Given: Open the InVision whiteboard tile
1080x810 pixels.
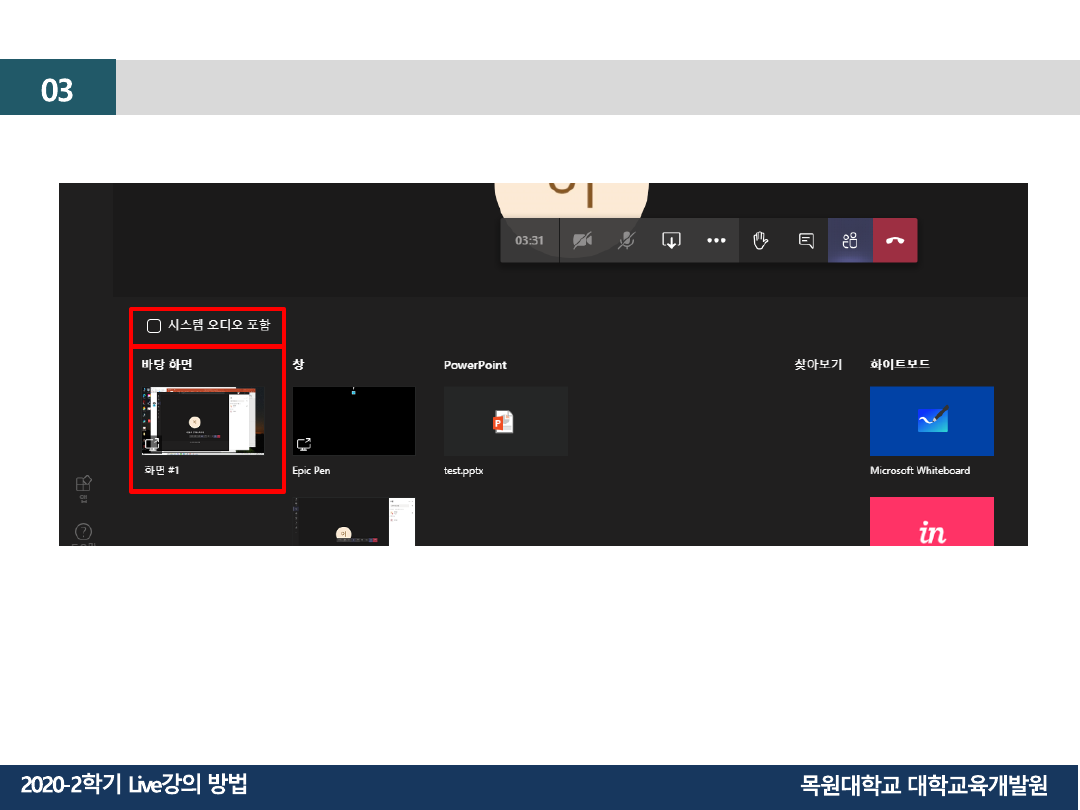Looking at the screenshot, I should (x=931, y=523).
